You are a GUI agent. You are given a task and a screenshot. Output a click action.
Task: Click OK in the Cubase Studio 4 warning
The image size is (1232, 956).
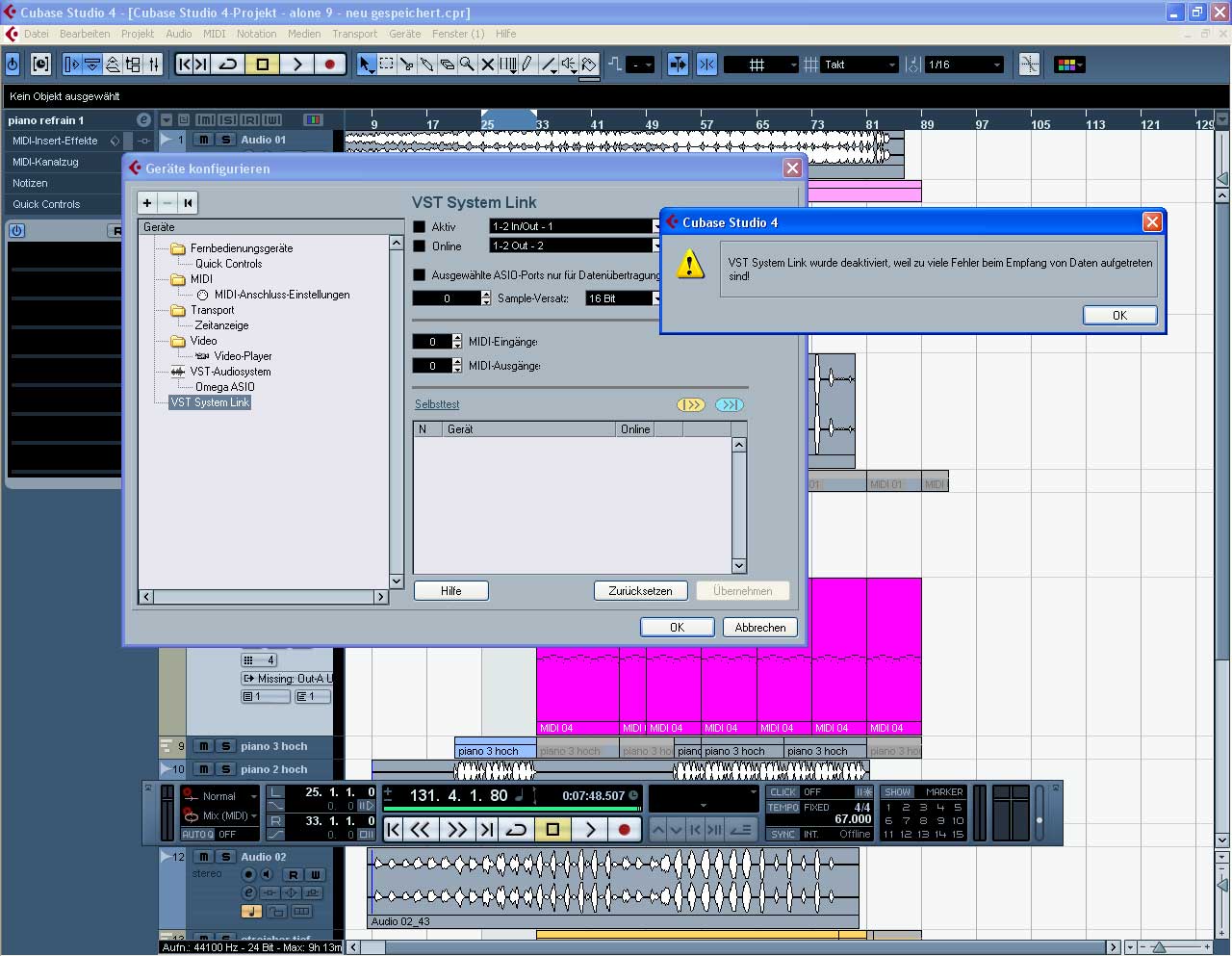(1119, 316)
